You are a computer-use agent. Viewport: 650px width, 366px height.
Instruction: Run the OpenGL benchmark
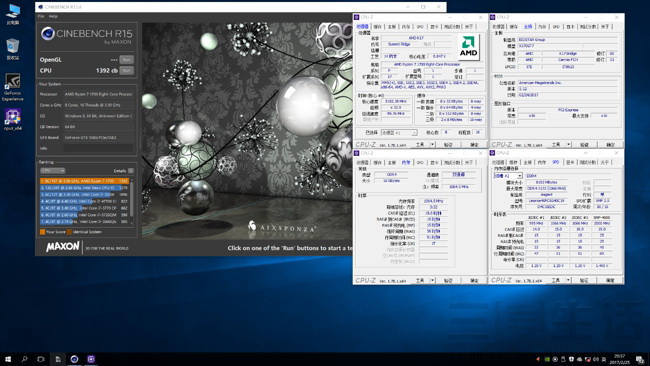pos(126,60)
